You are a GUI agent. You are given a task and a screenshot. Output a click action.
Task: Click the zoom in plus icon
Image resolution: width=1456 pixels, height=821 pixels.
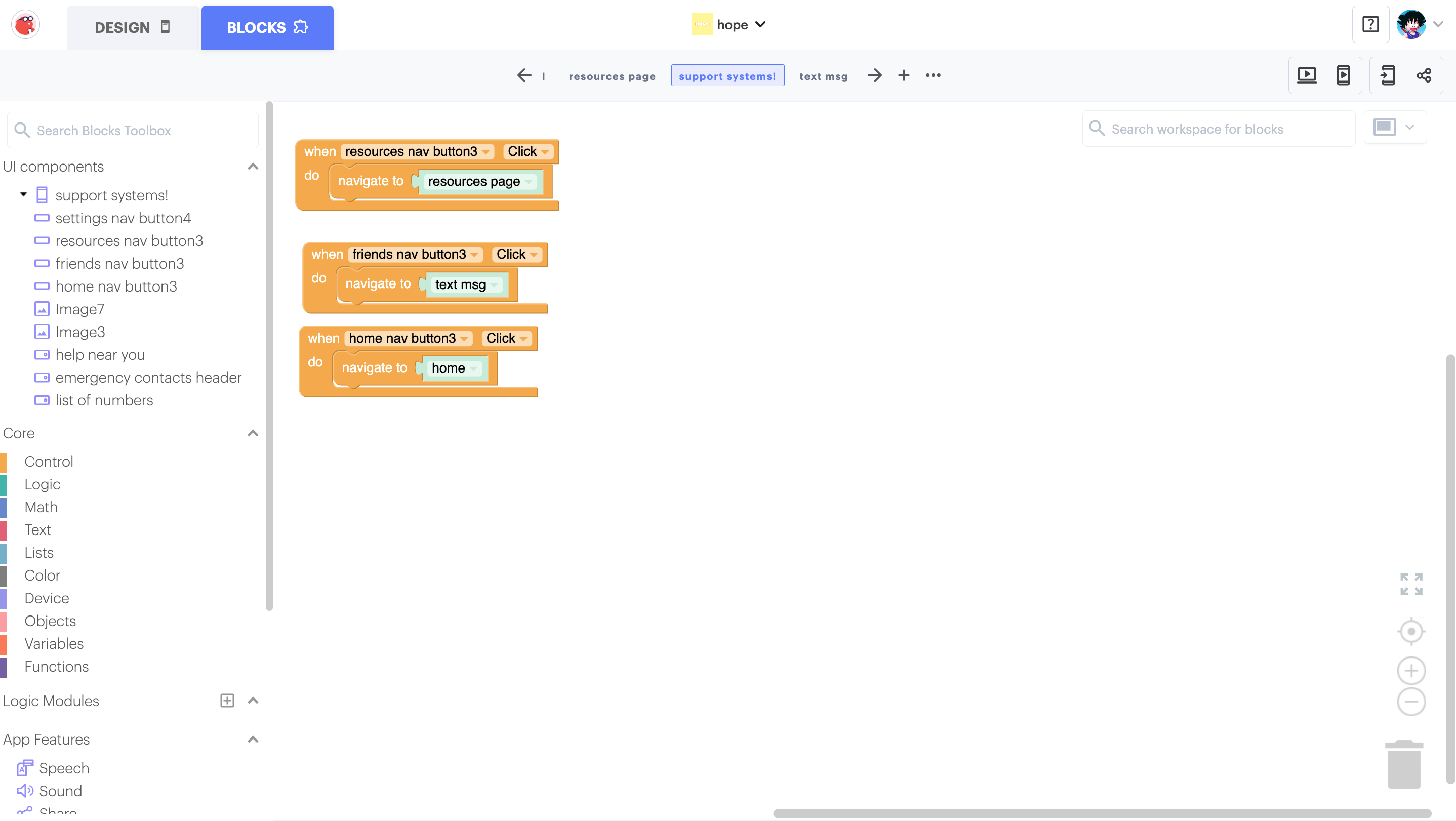tap(1411, 671)
